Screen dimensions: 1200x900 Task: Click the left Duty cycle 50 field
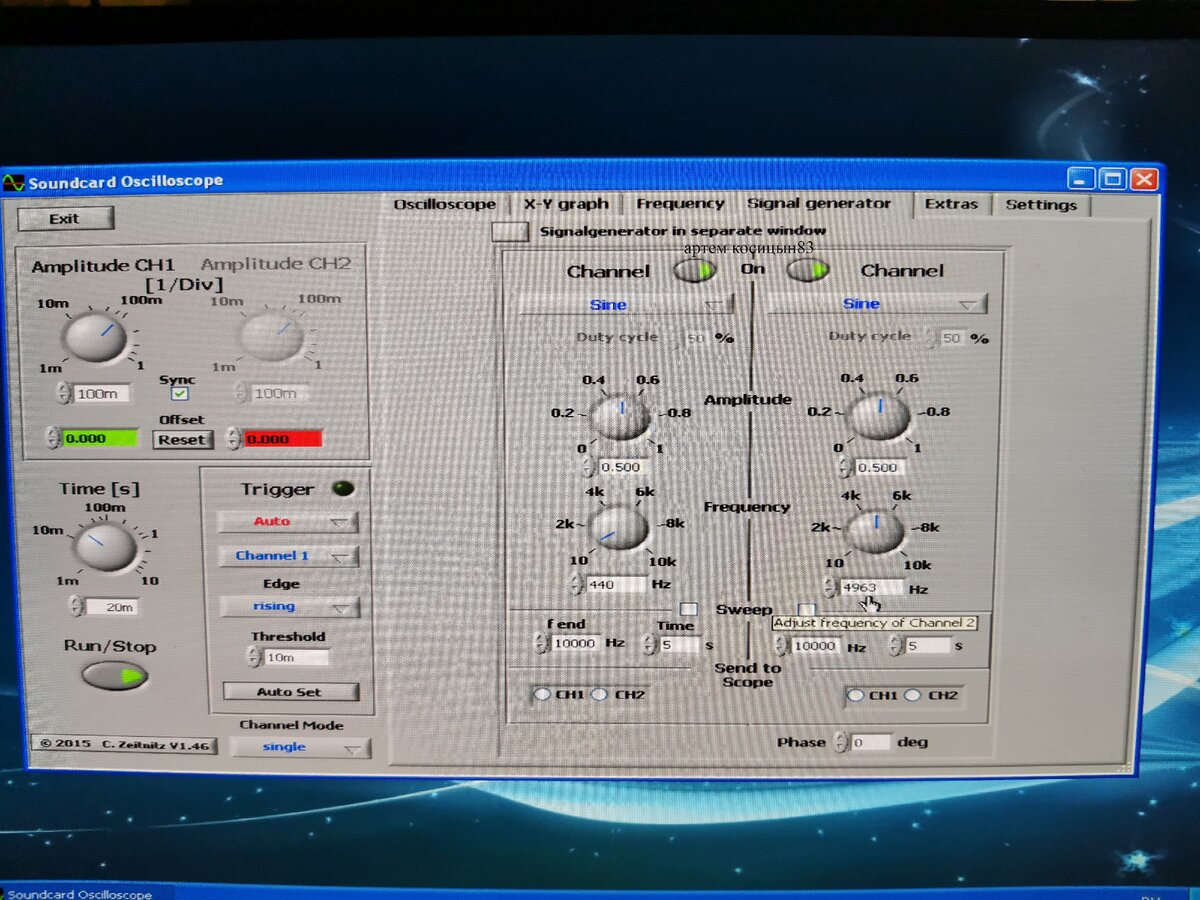coord(697,338)
